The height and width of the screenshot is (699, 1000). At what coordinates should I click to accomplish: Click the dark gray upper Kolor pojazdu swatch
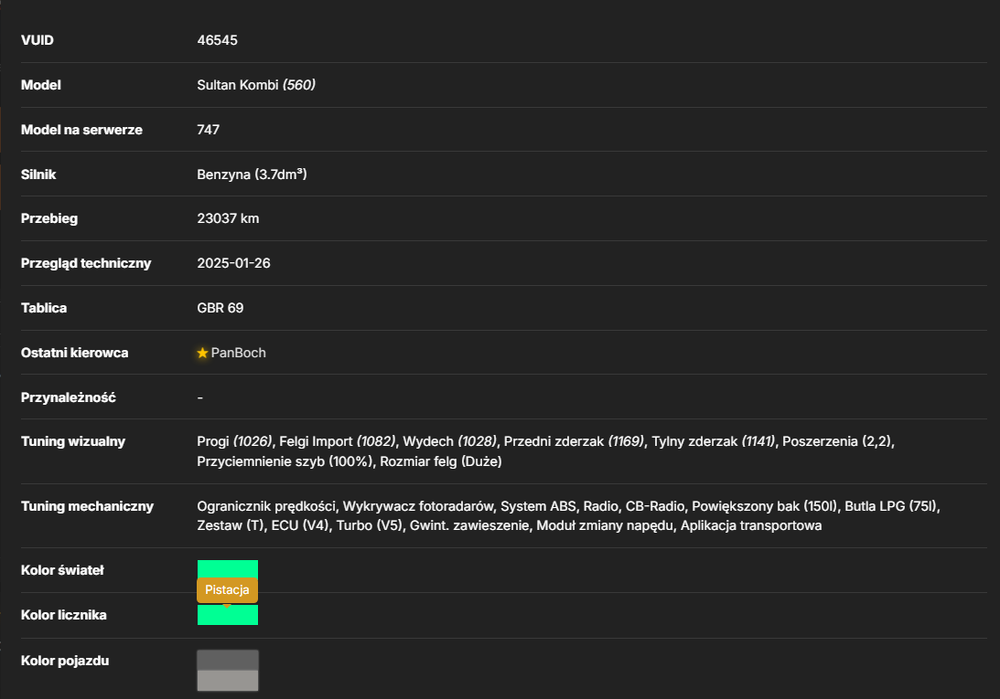pyautogui.click(x=228, y=660)
